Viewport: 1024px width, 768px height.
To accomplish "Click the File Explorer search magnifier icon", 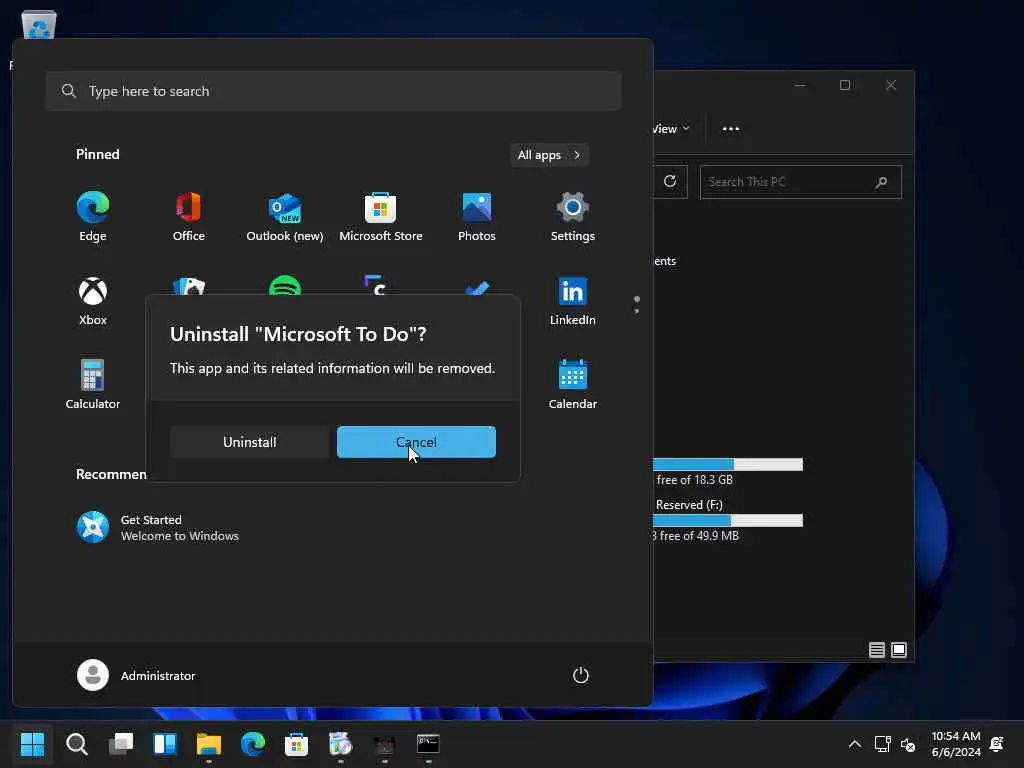I will click(881, 182).
